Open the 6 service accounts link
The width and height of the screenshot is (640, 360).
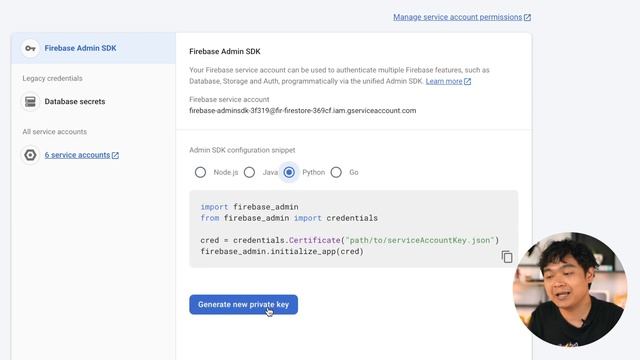coord(77,155)
